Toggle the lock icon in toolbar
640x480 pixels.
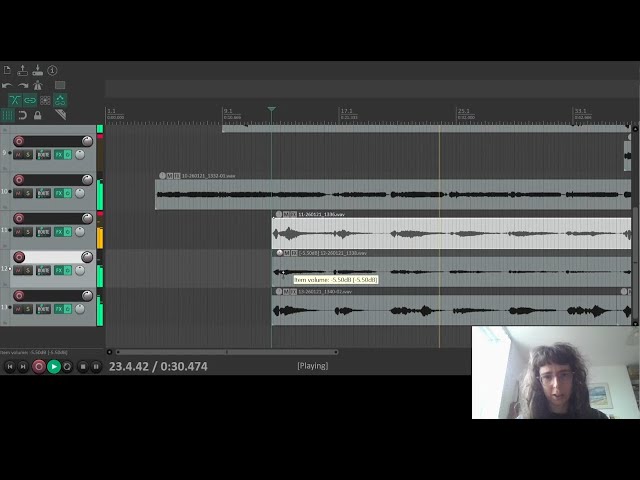click(x=38, y=115)
